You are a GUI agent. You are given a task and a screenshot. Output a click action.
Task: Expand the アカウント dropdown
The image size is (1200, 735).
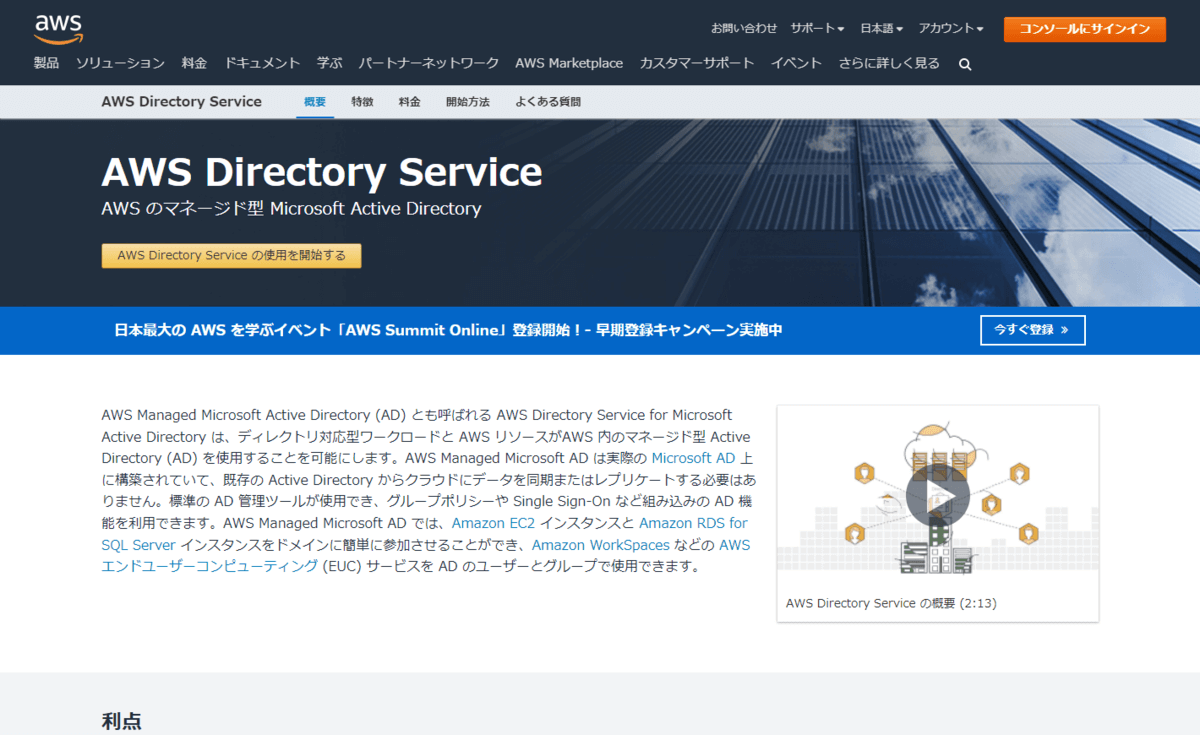coord(951,28)
